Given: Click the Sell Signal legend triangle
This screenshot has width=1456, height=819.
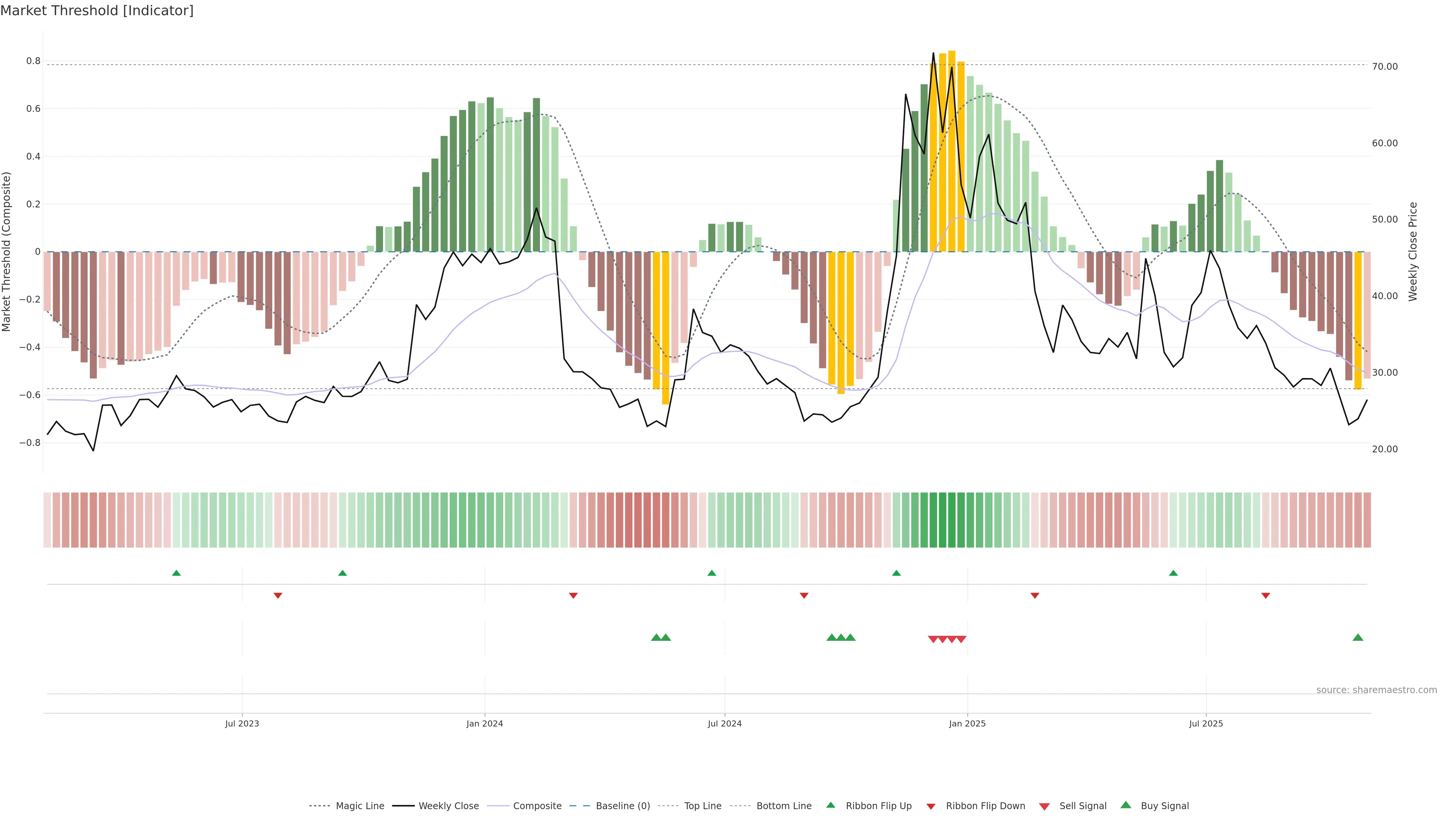Looking at the screenshot, I should pos(1045,806).
